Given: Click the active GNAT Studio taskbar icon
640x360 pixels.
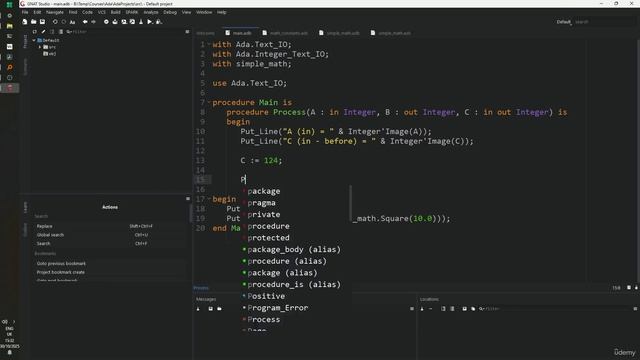Looking at the screenshot, I should [9, 88].
